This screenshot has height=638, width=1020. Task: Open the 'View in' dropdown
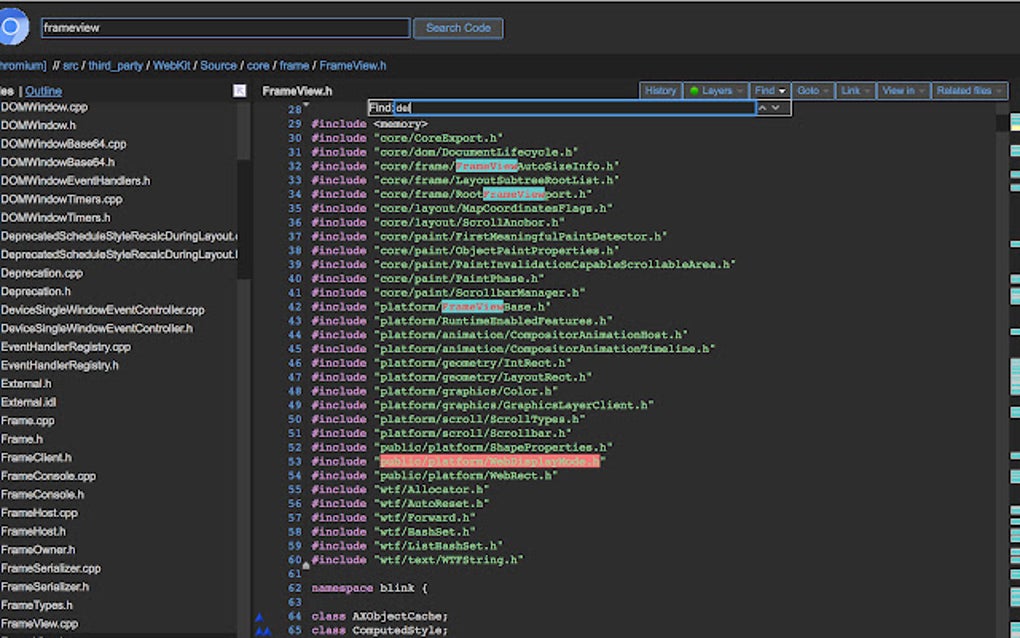(903, 90)
